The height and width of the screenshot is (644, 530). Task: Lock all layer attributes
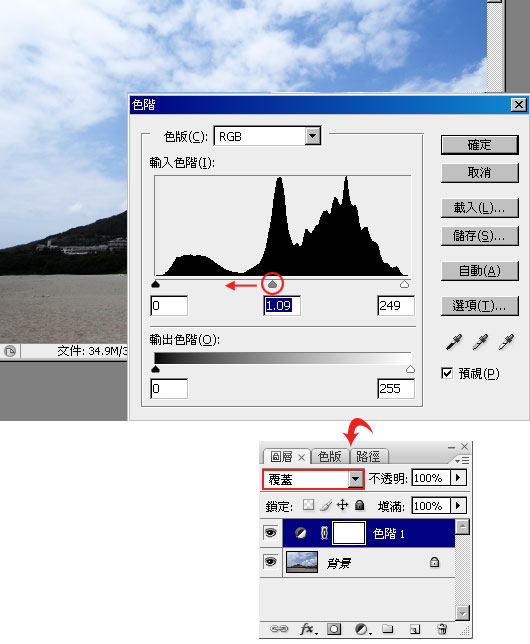click(359, 505)
